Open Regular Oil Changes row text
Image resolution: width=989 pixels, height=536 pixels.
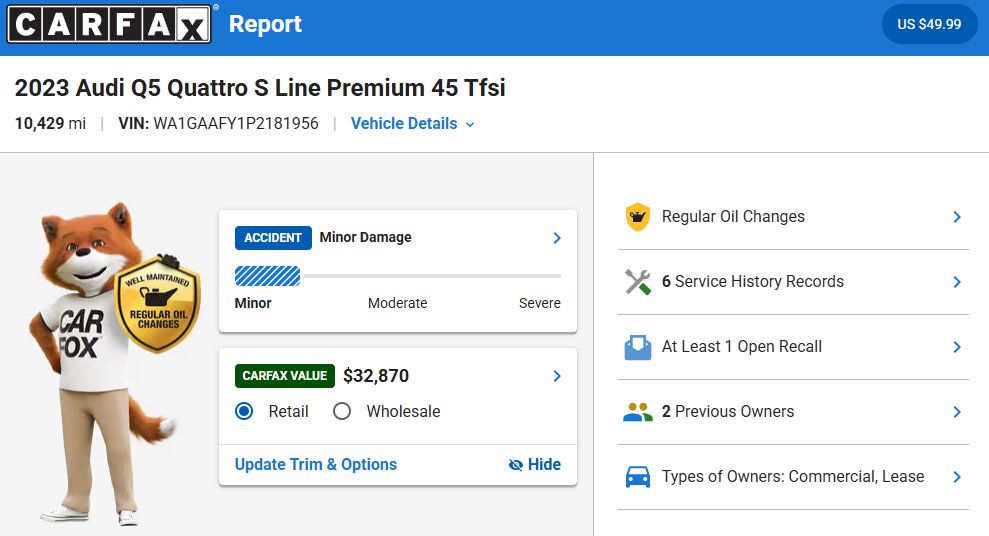point(733,217)
